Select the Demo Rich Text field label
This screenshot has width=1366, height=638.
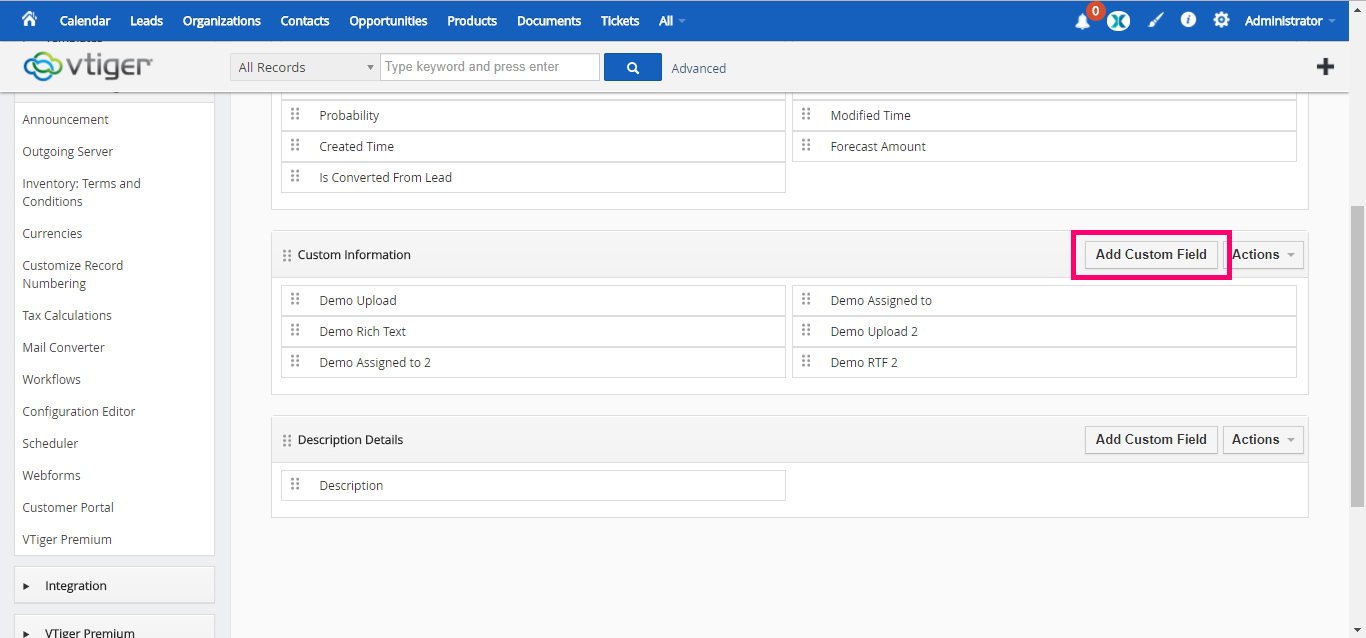362,331
